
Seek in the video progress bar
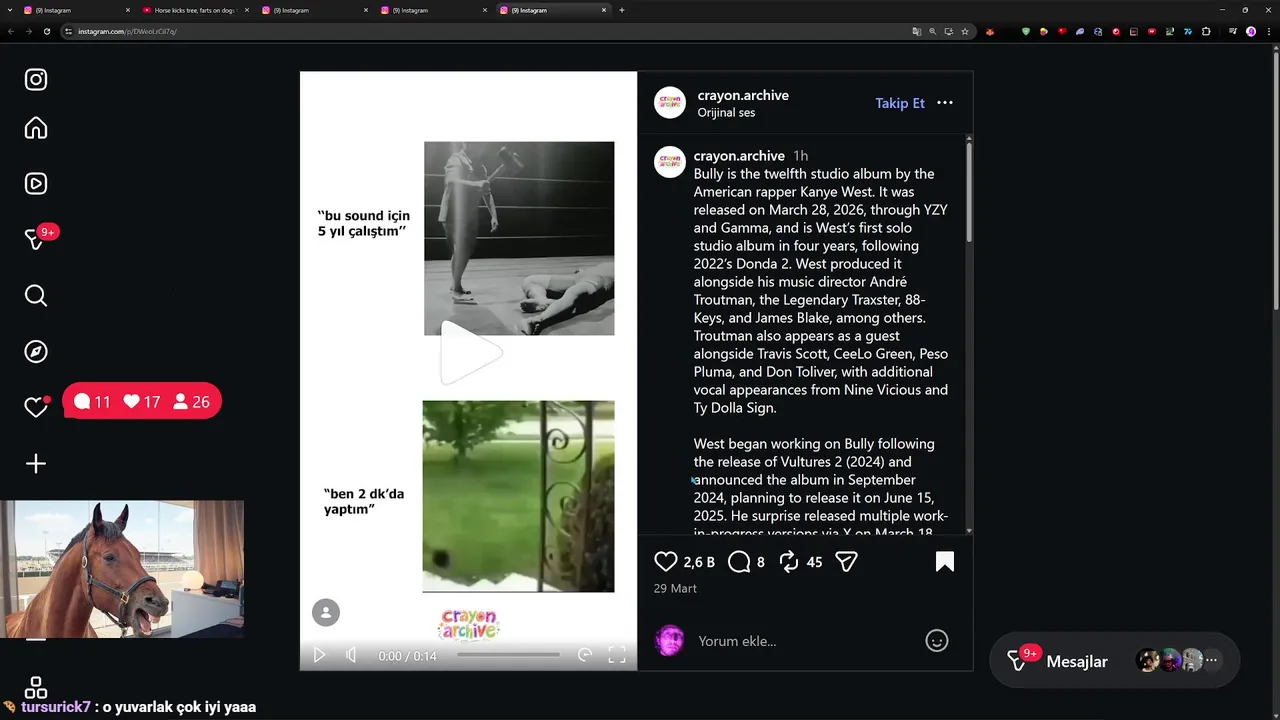click(x=508, y=656)
